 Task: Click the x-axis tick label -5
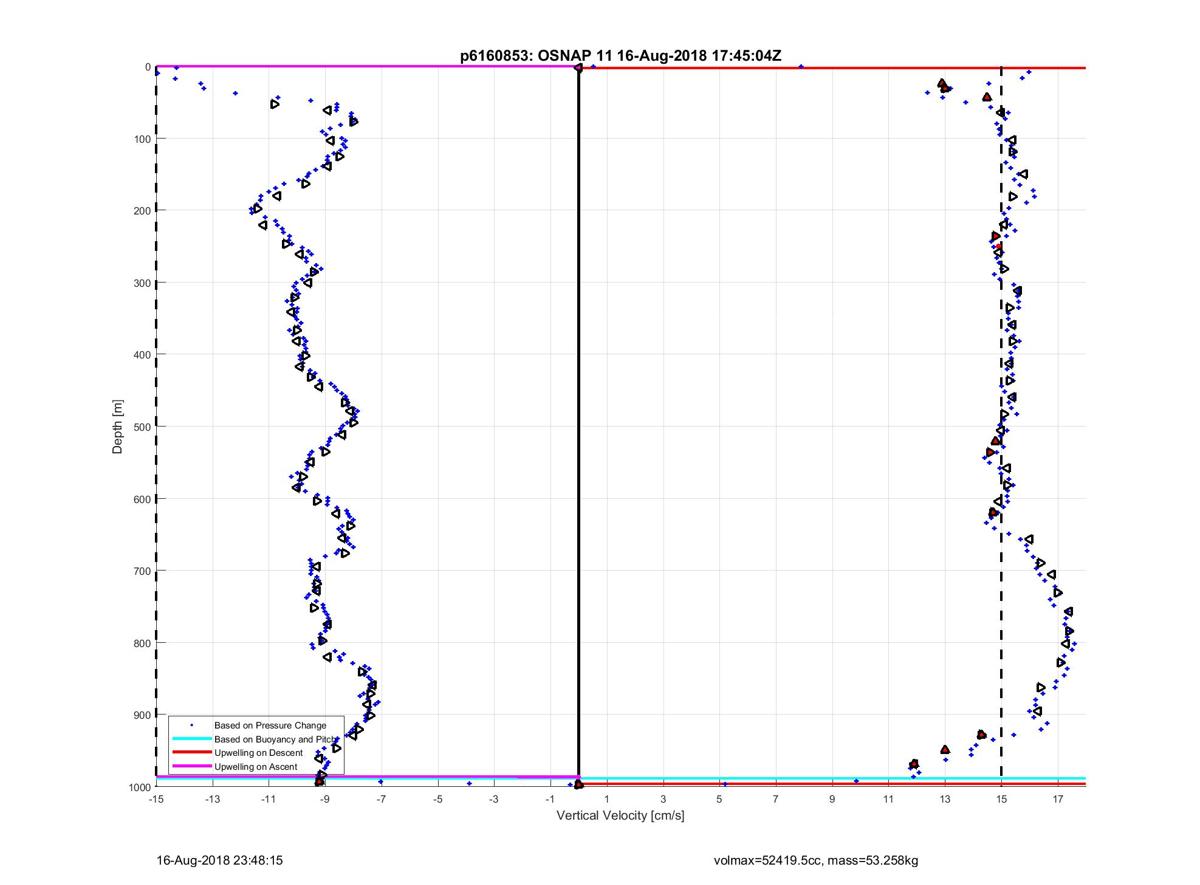[437, 800]
